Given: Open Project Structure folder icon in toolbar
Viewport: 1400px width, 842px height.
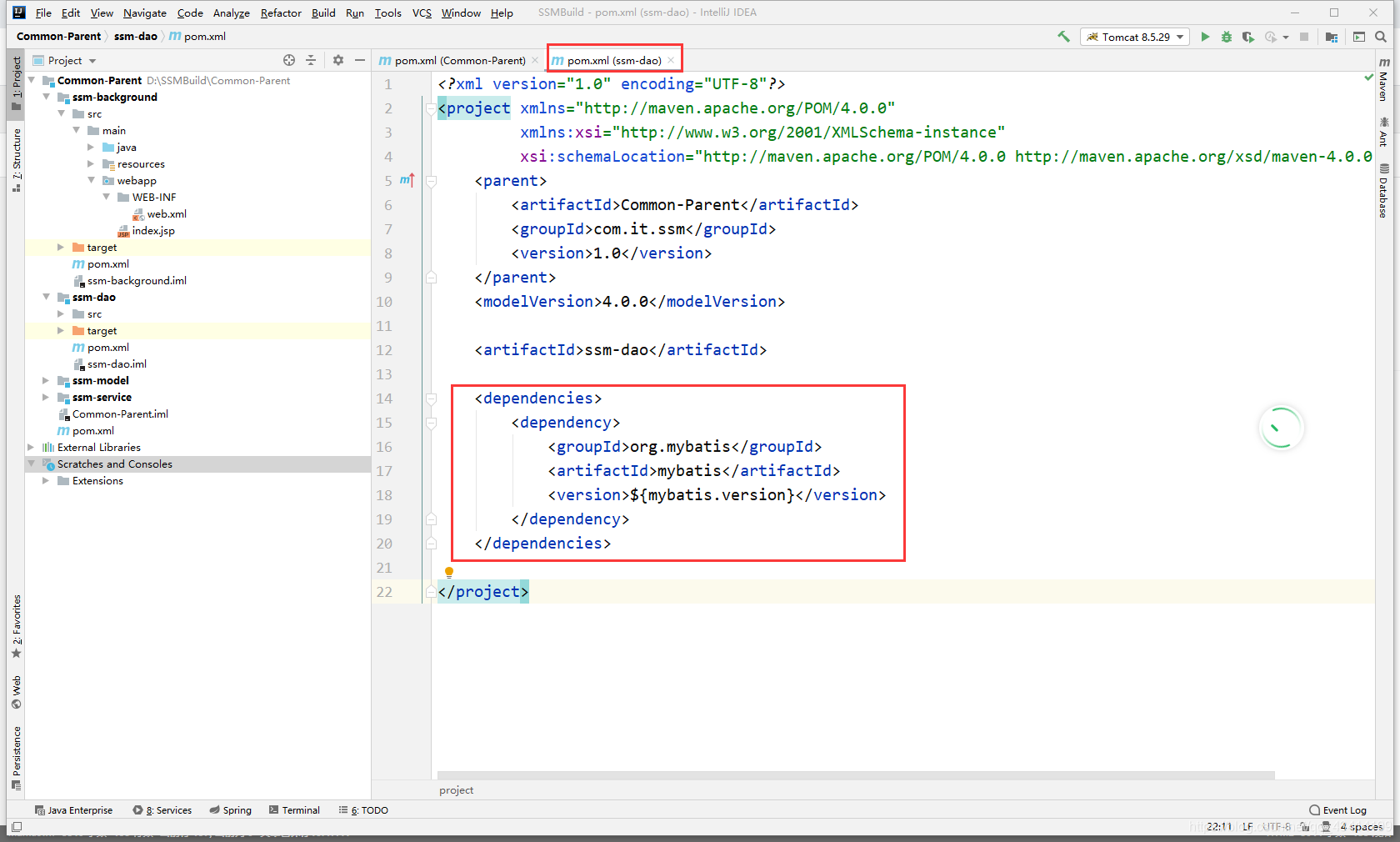Looking at the screenshot, I should point(1332,37).
